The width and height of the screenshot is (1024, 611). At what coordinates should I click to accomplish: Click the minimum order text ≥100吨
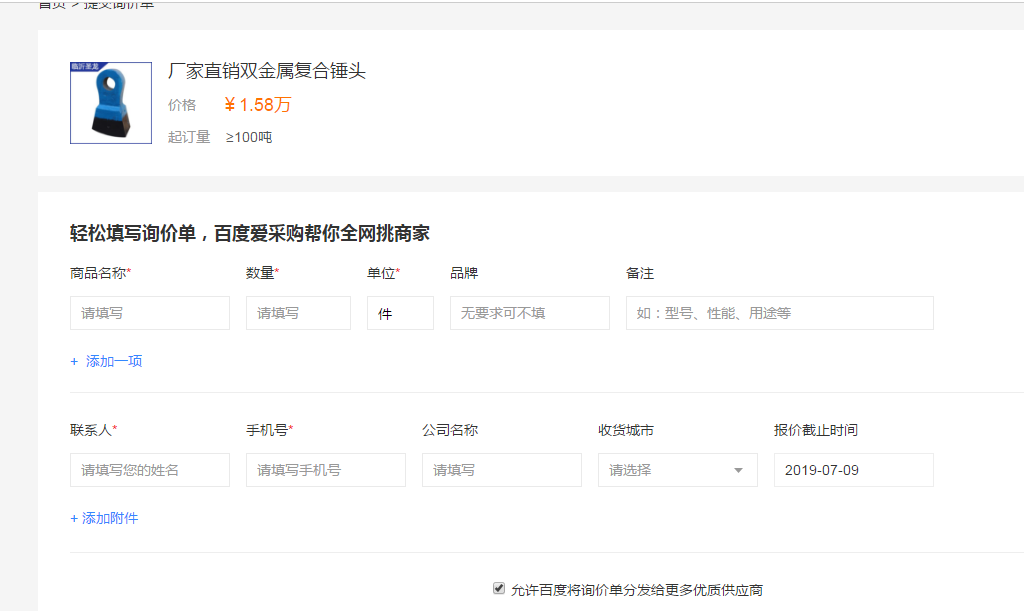point(249,137)
